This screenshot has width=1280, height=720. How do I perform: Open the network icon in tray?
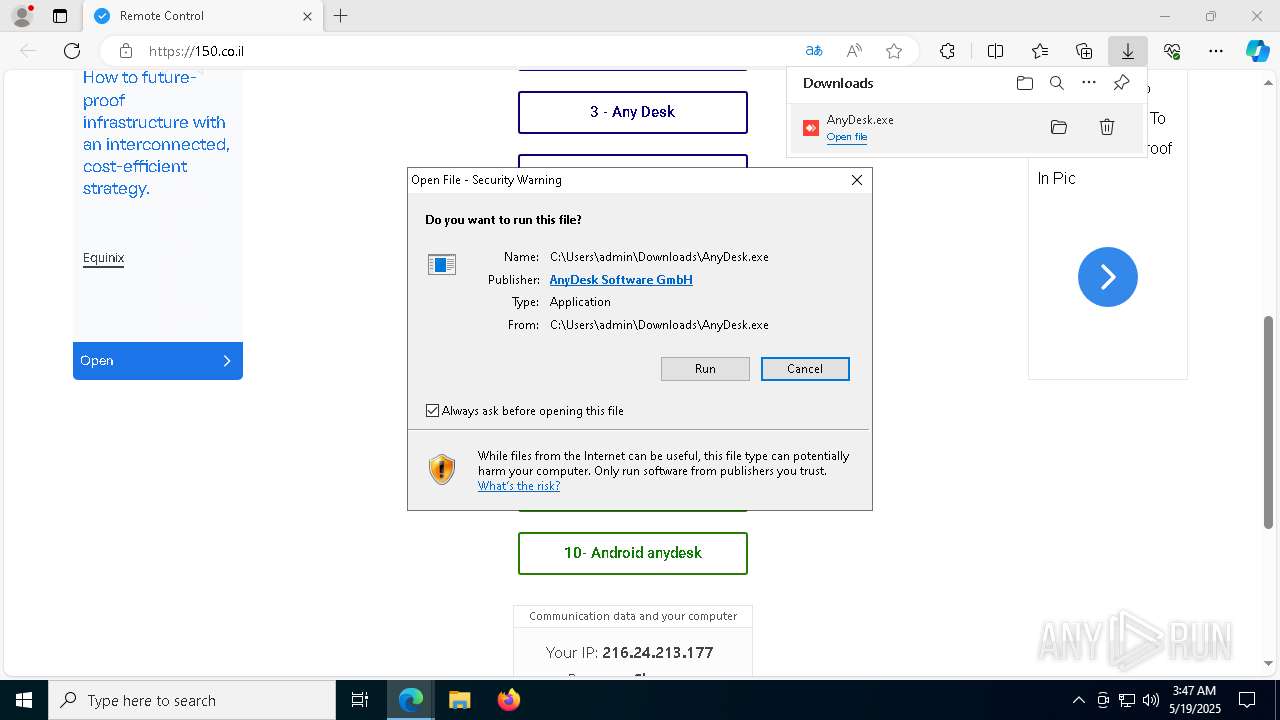(x=1127, y=700)
